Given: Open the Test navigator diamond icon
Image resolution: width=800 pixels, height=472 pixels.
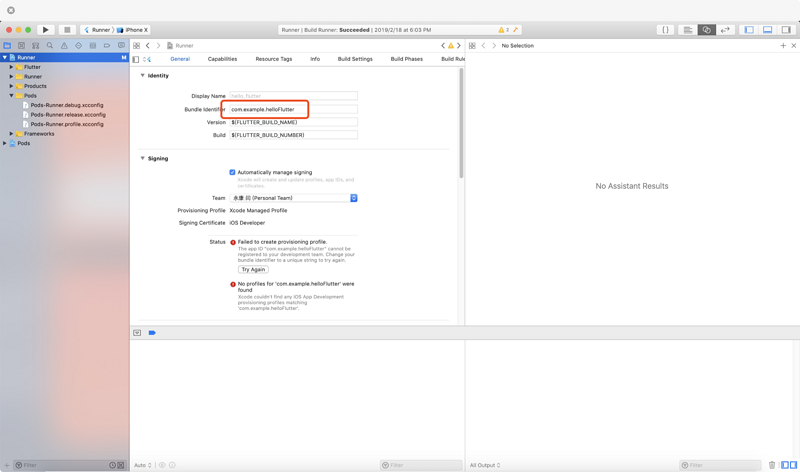Looking at the screenshot, I should (79, 45).
